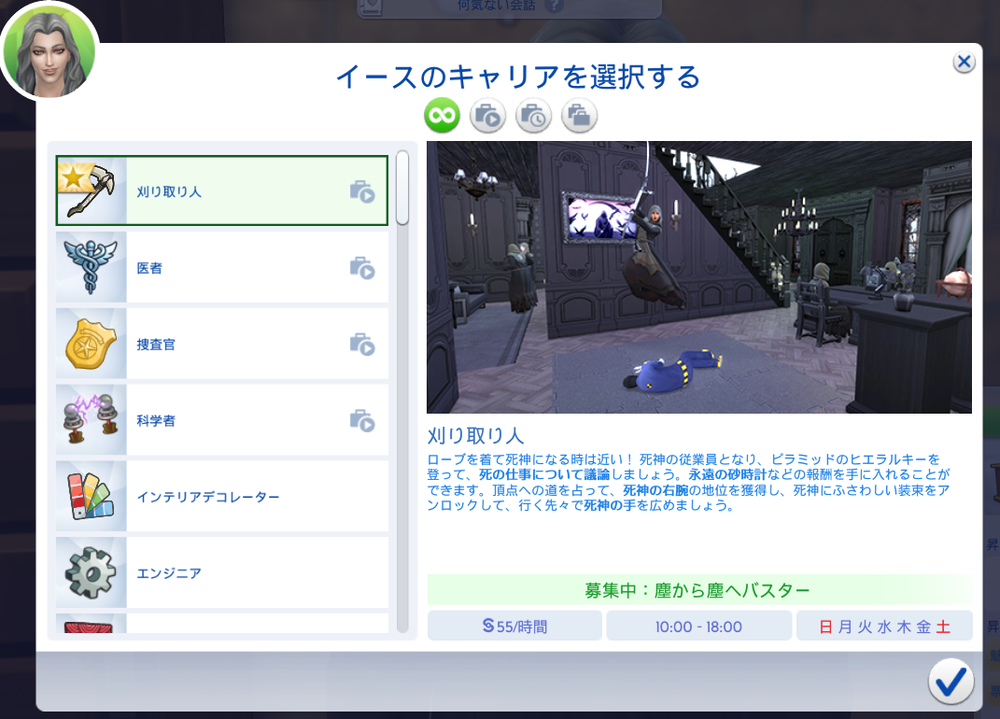
Task: Click the briefcase icon in 医者 row
Action: [362, 268]
